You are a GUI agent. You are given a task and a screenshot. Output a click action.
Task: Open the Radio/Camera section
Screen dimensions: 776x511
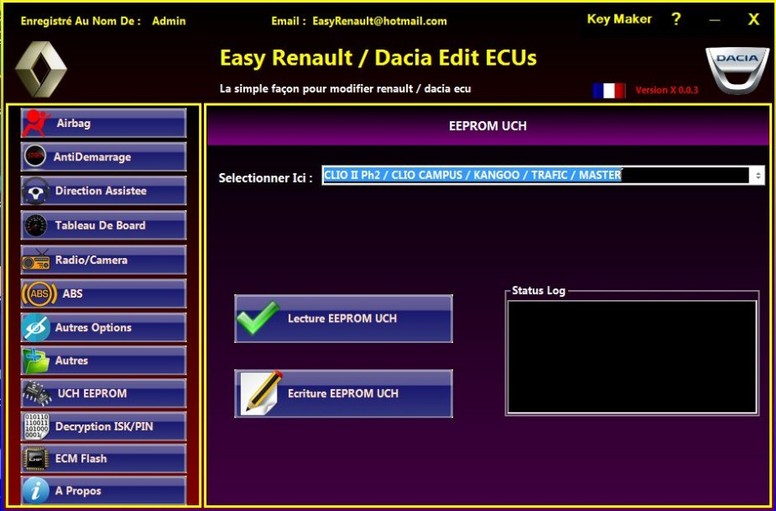pyautogui.click(x=103, y=260)
